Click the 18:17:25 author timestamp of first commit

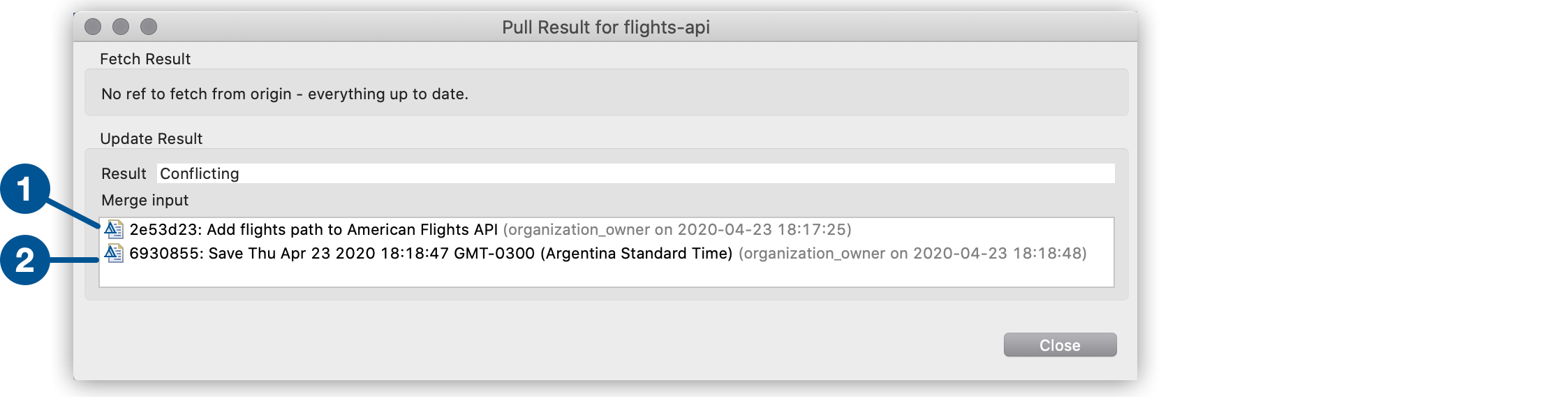[676, 229]
